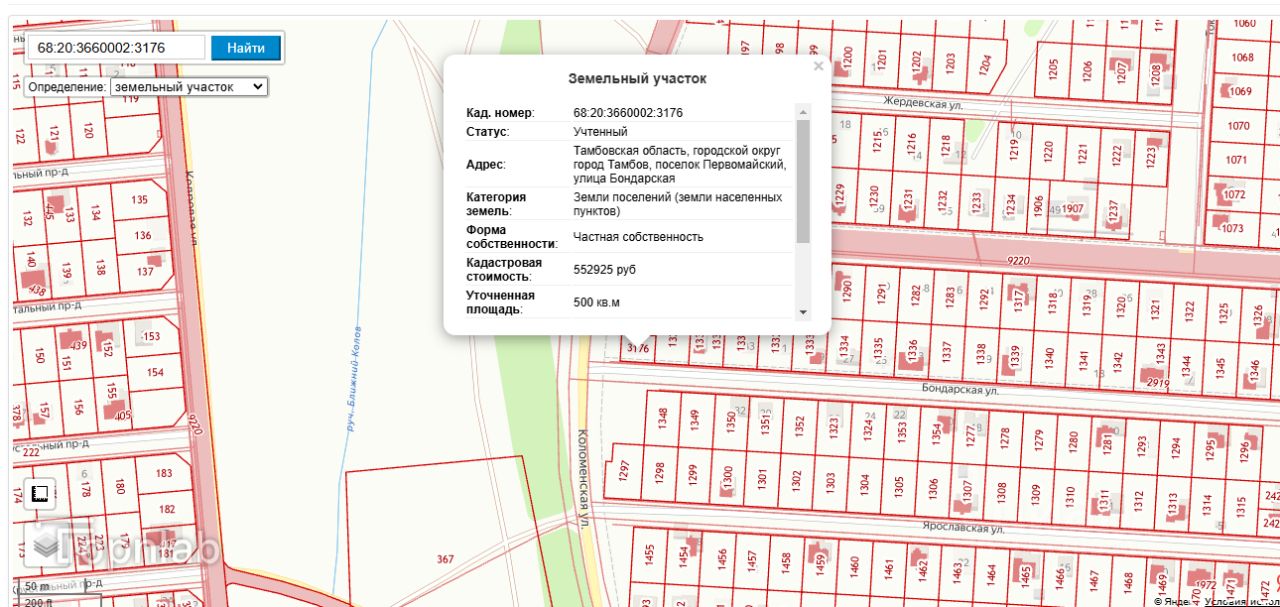
Task: Select parcel 1467 on the map
Action: click(1094, 580)
